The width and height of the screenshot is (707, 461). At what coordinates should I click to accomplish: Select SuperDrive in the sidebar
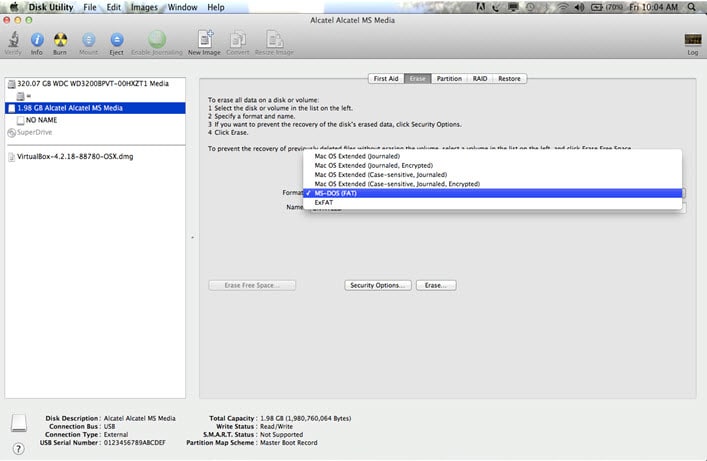[95, 133]
